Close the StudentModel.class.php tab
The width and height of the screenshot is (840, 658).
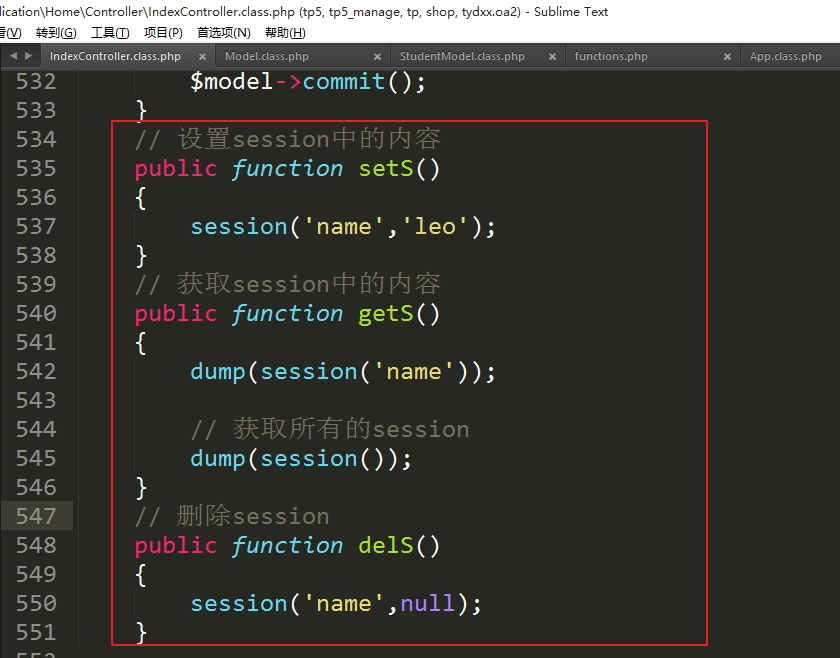[553, 57]
